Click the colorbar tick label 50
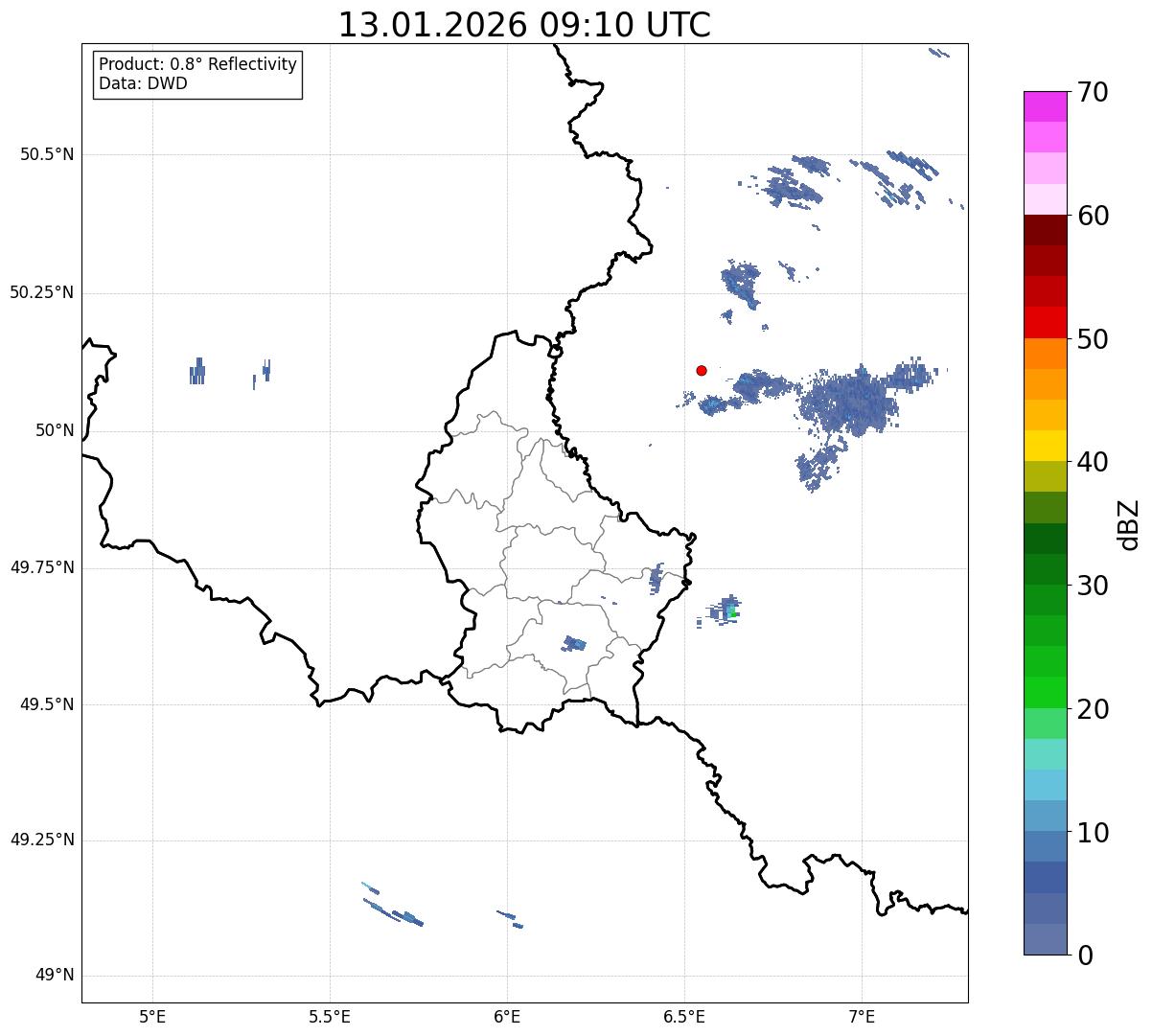The width and height of the screenshot is (1152, 1036). coord(1093,339)
